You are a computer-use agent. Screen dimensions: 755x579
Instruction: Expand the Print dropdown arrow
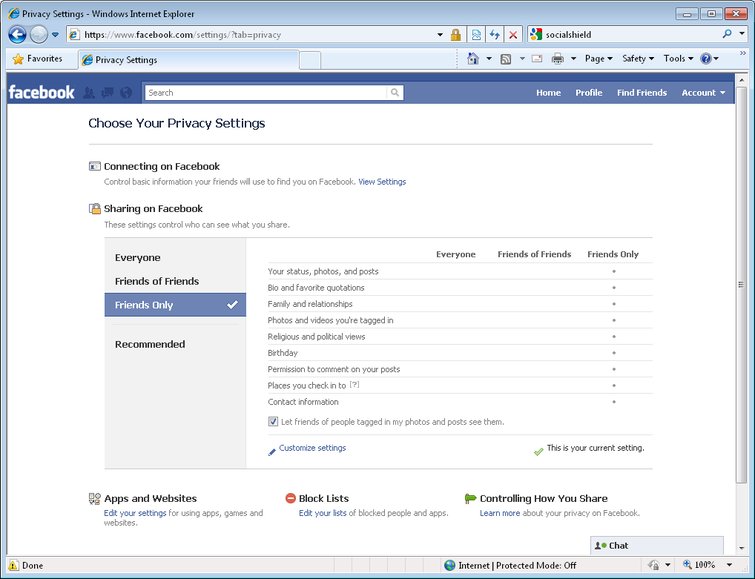click(x=573, y=59)
